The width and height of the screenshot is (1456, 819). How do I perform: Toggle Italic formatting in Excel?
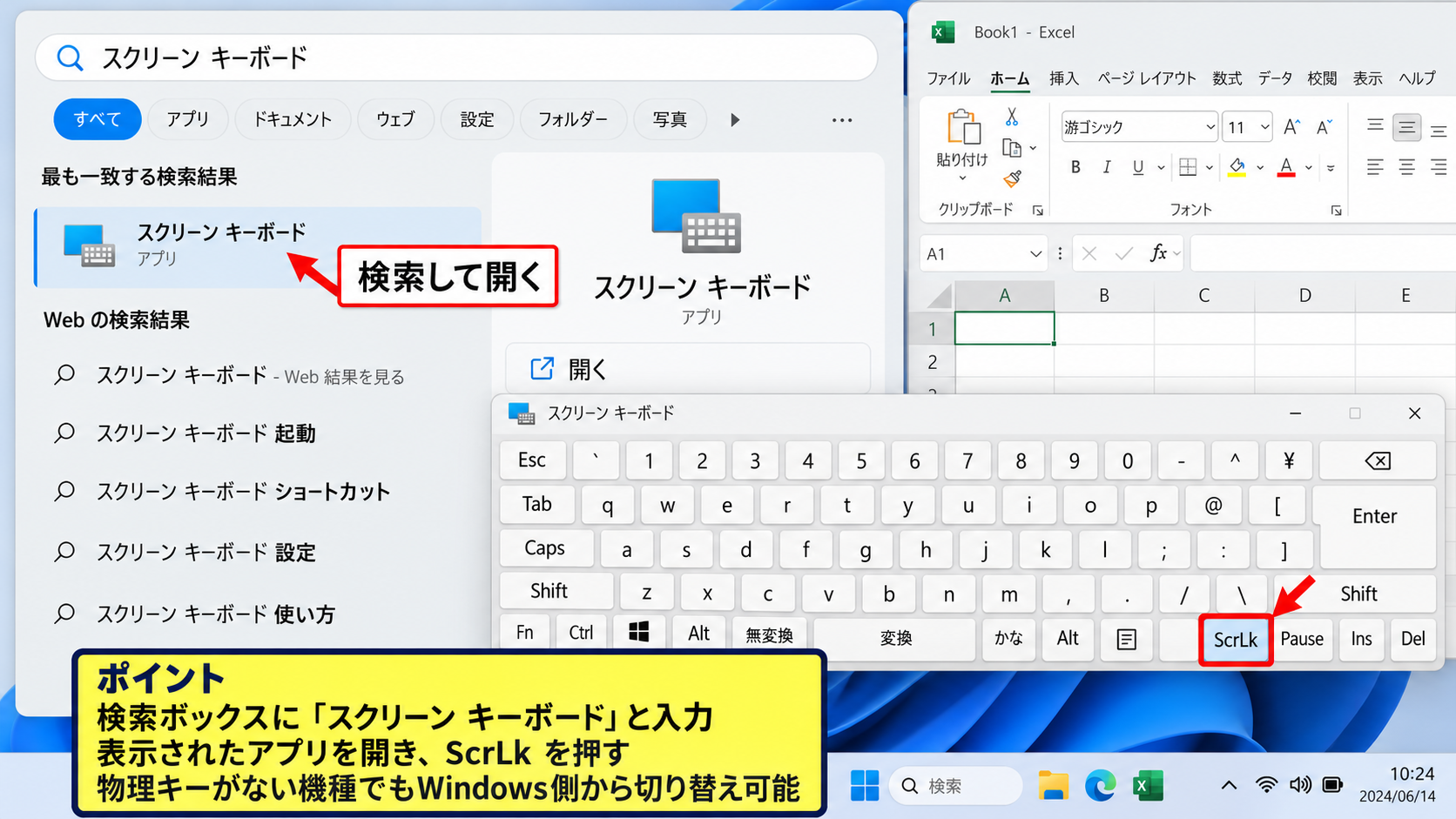(x=1106, y=167)
